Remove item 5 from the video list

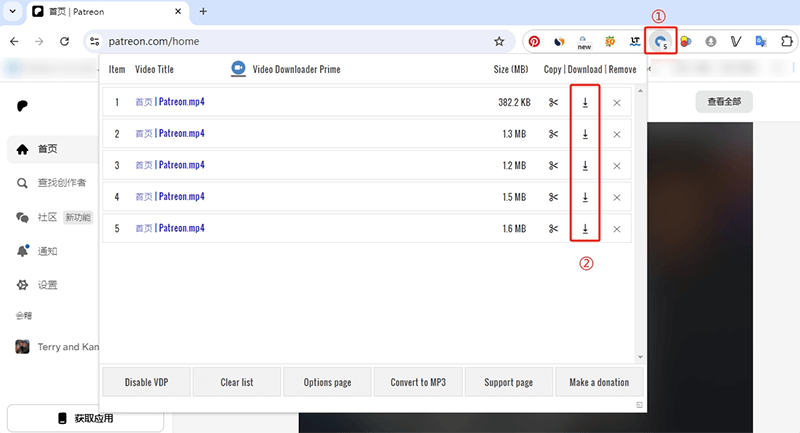(x=617, y=230)
